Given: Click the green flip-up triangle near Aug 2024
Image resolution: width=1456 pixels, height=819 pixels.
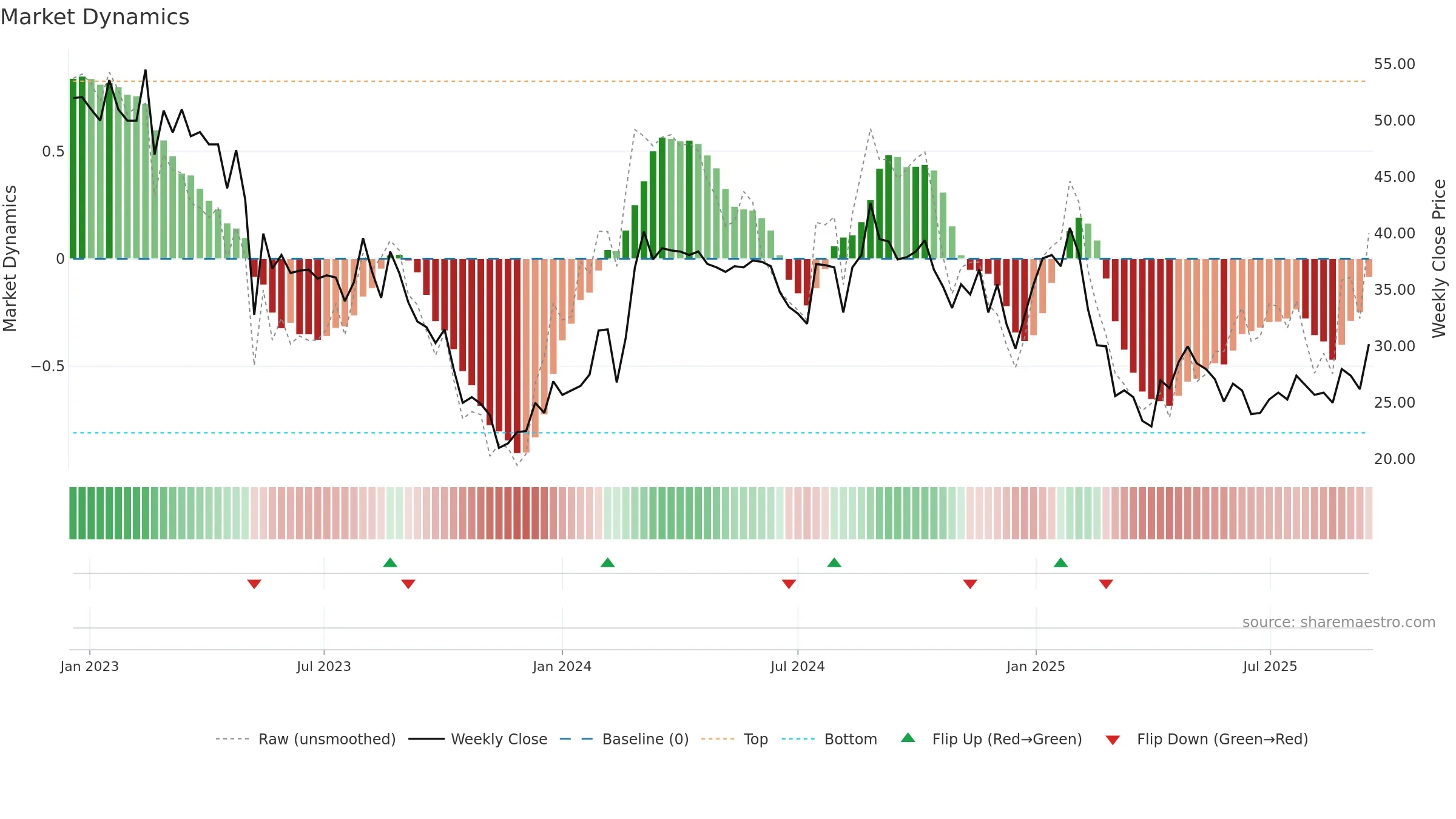Looking at the screenshot, I should (834, 562).
